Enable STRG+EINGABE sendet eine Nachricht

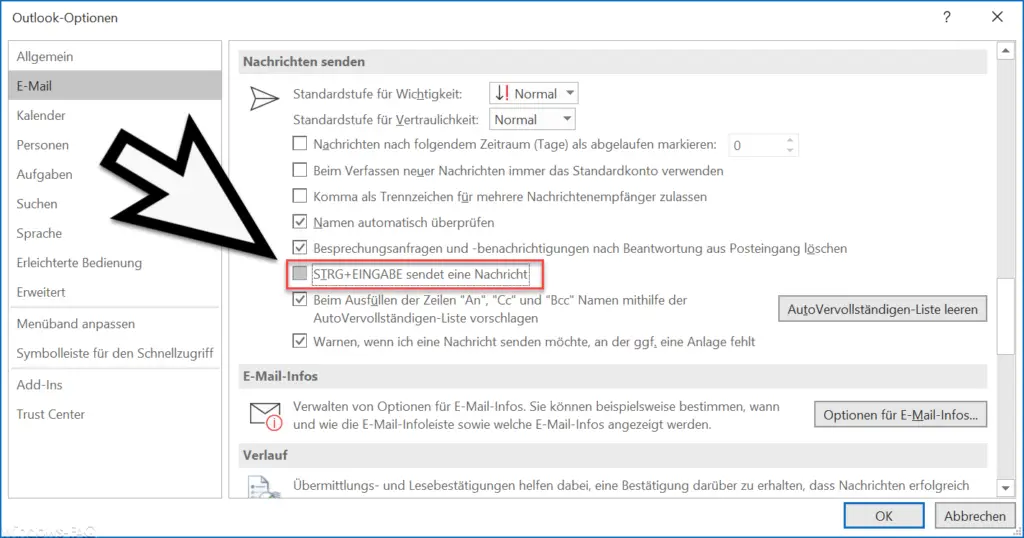[x=300, y=274]
